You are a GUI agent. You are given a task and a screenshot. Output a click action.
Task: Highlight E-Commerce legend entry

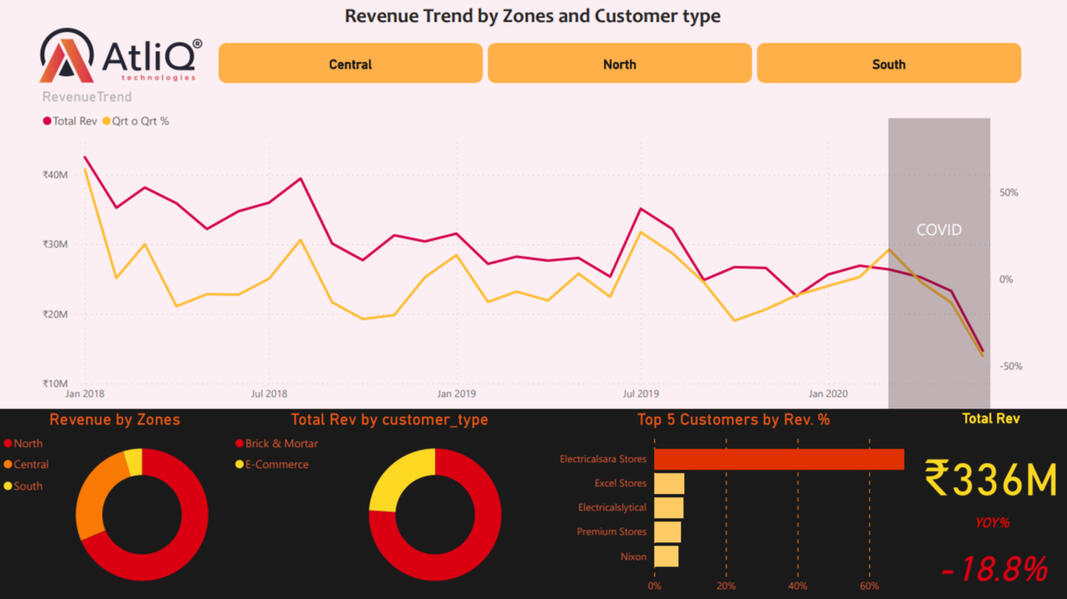pos(276,464)
